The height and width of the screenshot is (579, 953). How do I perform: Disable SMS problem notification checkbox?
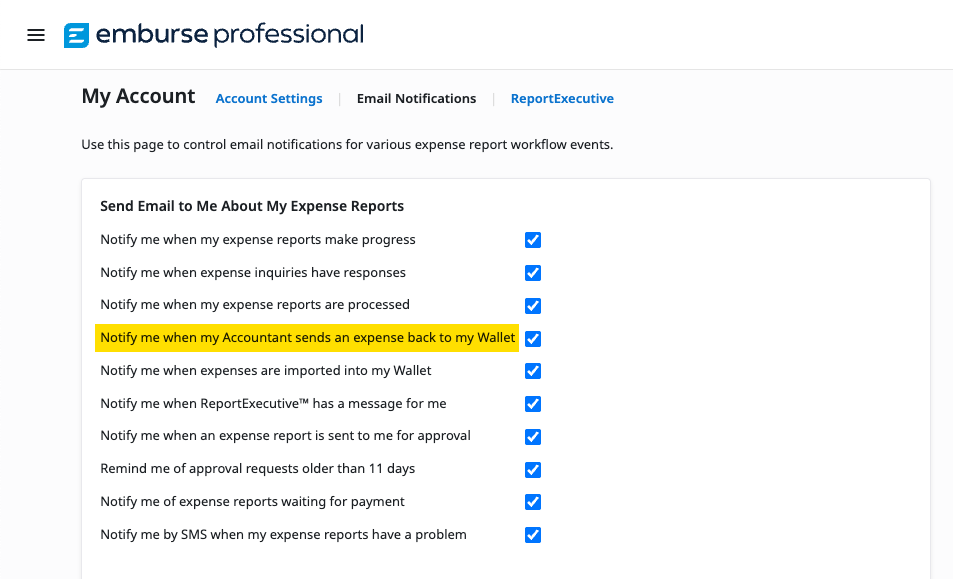(533, 535)
